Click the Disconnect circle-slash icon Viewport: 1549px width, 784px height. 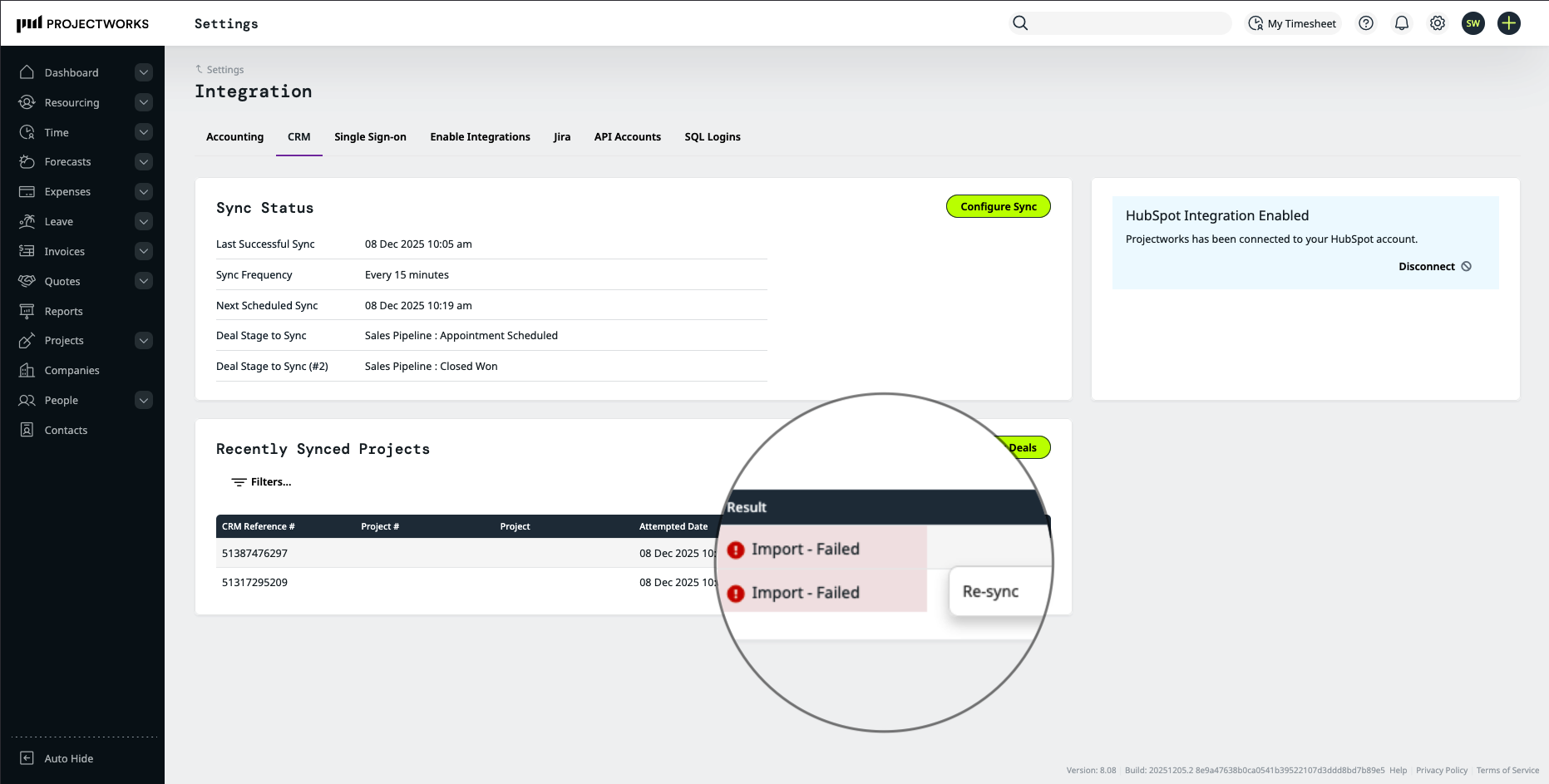[1467, 266]
